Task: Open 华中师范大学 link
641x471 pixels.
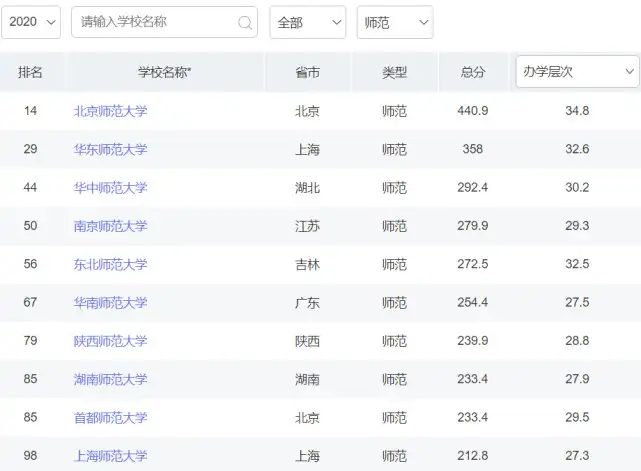Action: click(x=110, y=188)
